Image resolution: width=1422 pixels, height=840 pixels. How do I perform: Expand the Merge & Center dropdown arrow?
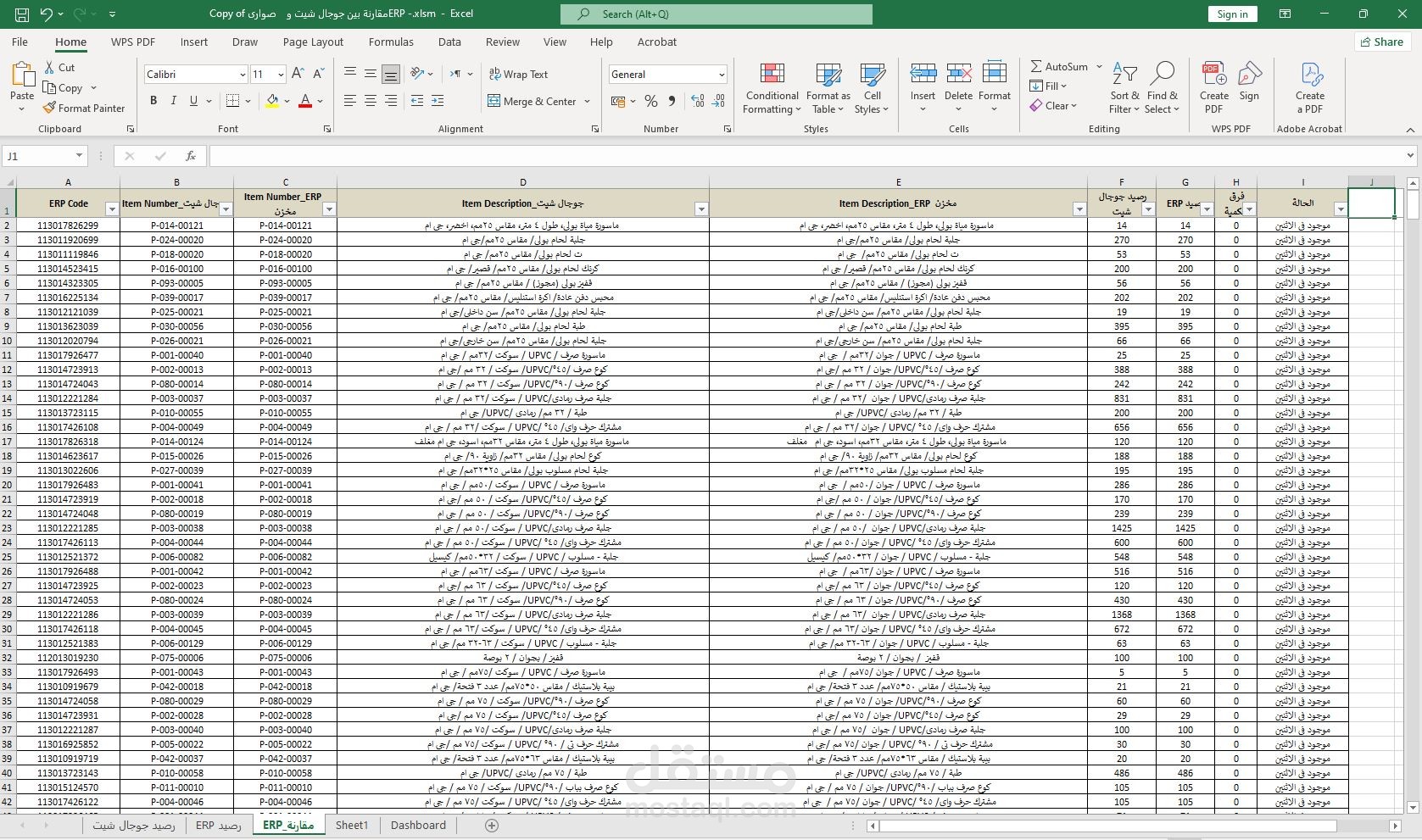click(x=586, y=102)
